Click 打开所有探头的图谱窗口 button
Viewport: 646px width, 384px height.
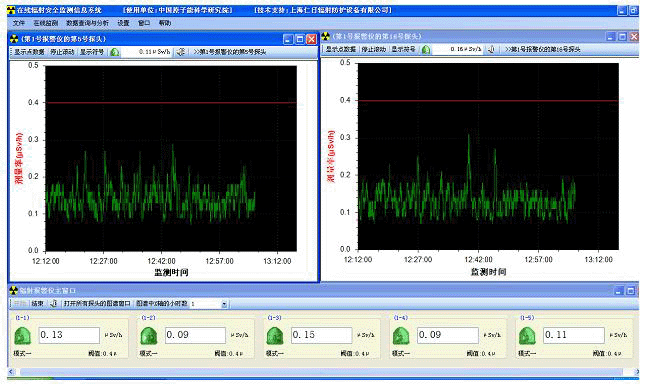(97, 304)
